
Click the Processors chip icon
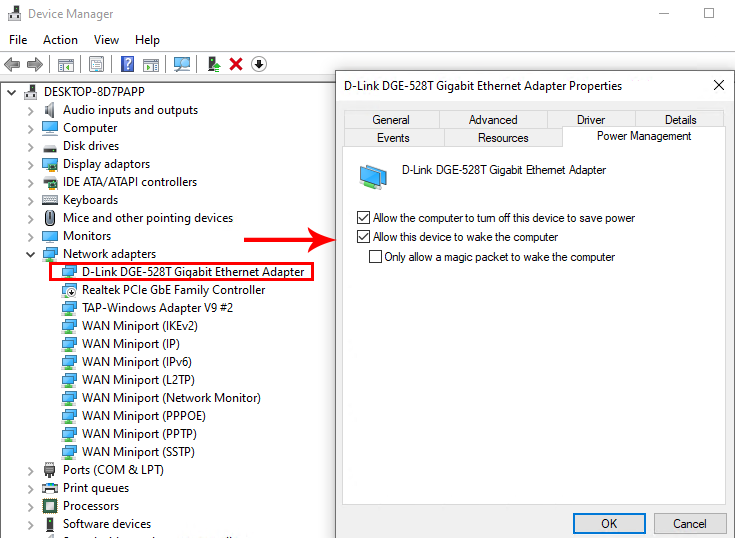point(50,506)
